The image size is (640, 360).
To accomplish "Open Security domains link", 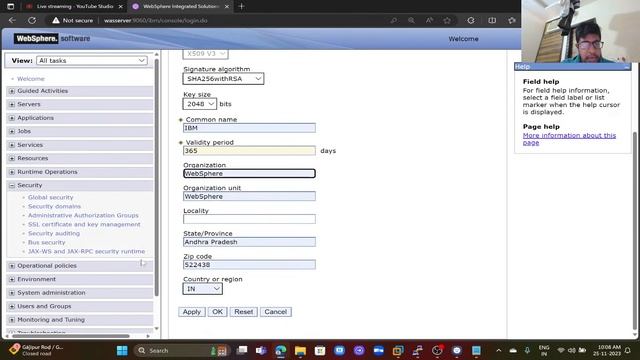I will coord(54,206).
